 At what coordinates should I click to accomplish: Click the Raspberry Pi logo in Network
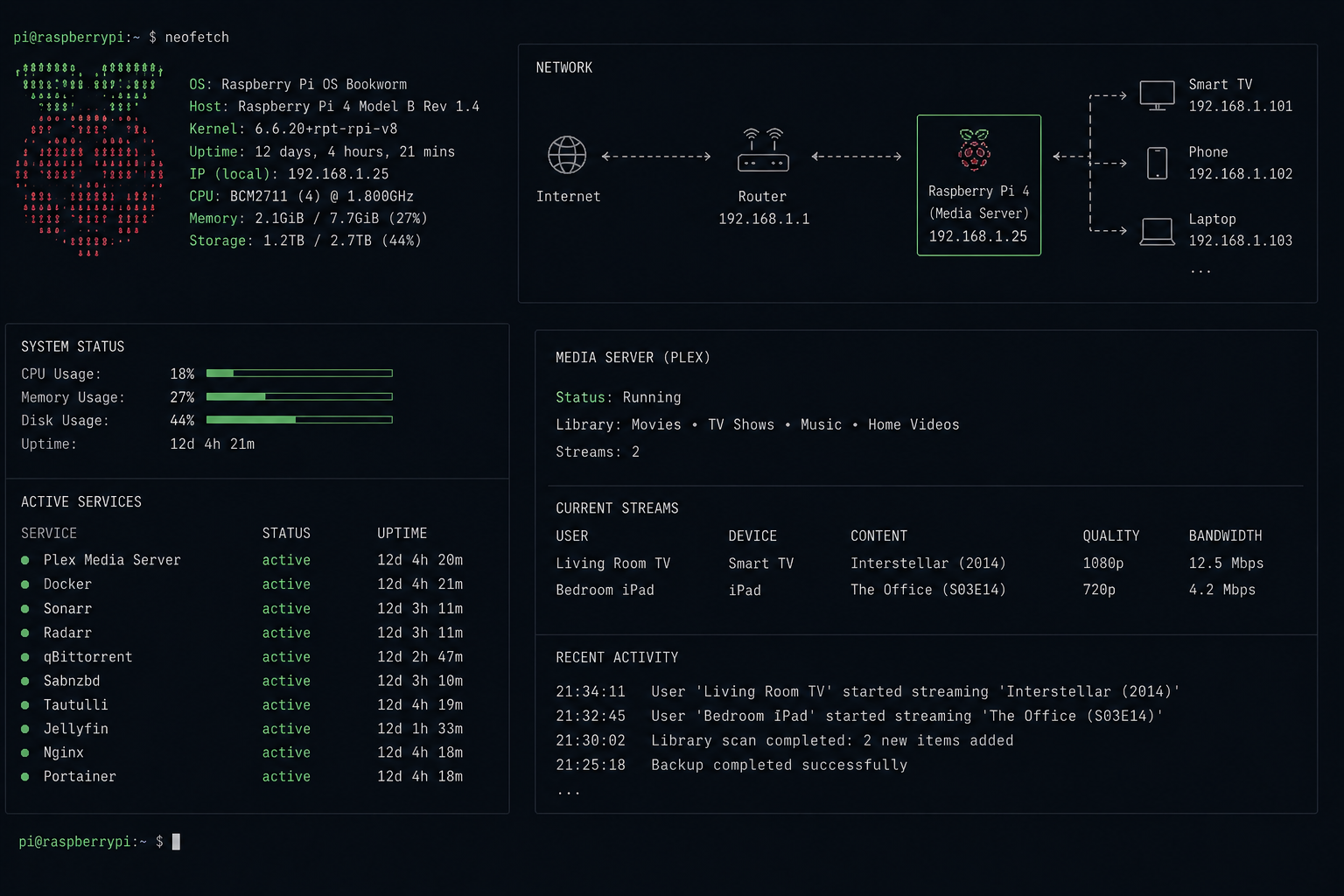975,149
